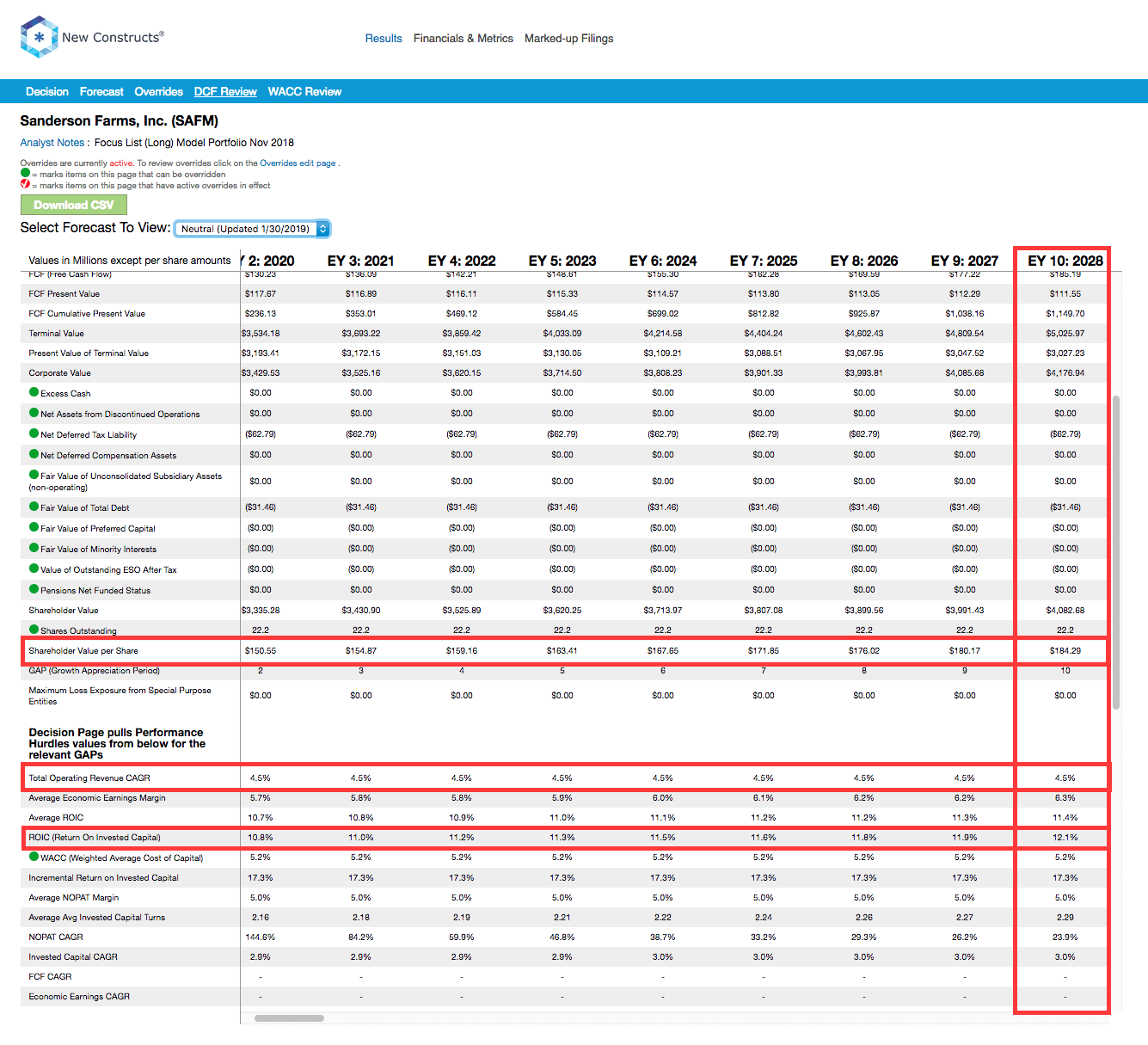Click the Sanderson Farms, Inc. (SAFM) heading
1148x1045 pixels.
[x=120, y=121]
